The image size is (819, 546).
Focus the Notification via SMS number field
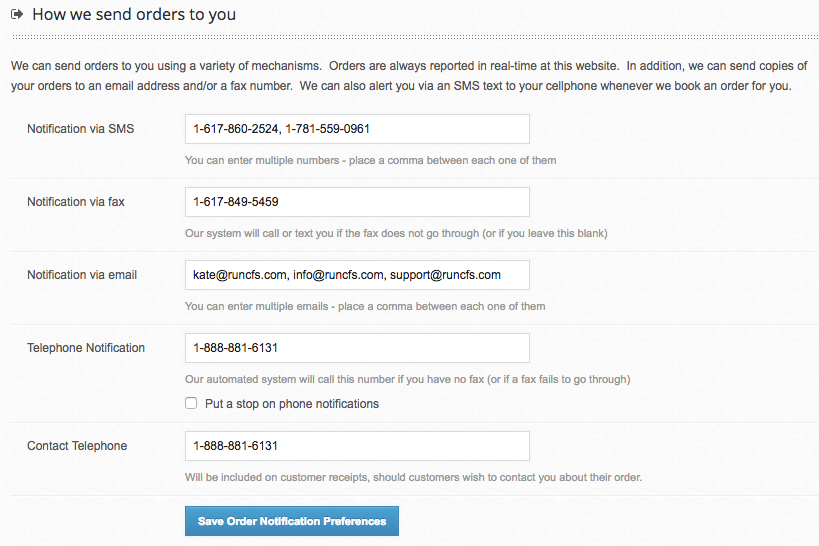pos(357,129)
